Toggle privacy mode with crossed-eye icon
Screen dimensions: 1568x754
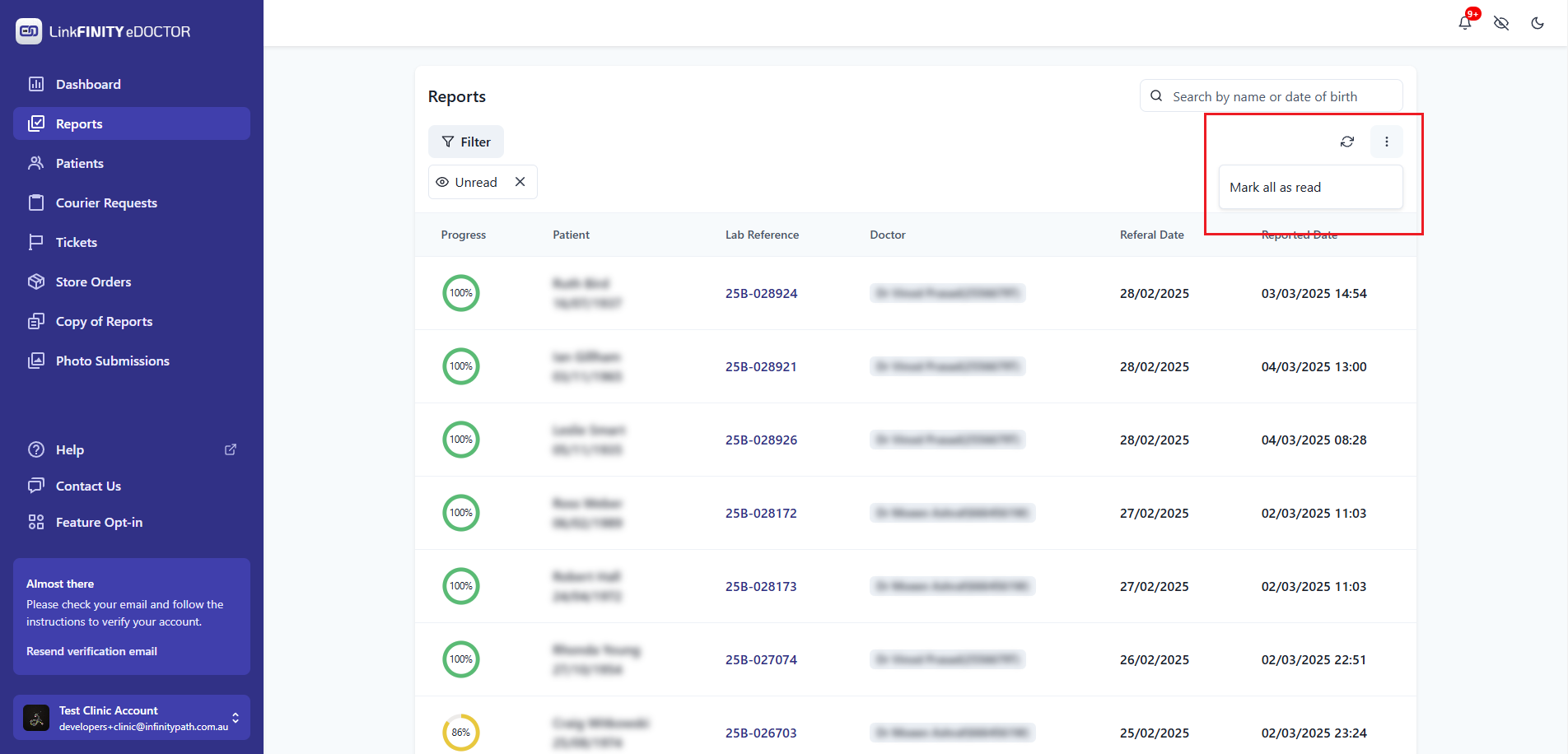(1501, 23)
